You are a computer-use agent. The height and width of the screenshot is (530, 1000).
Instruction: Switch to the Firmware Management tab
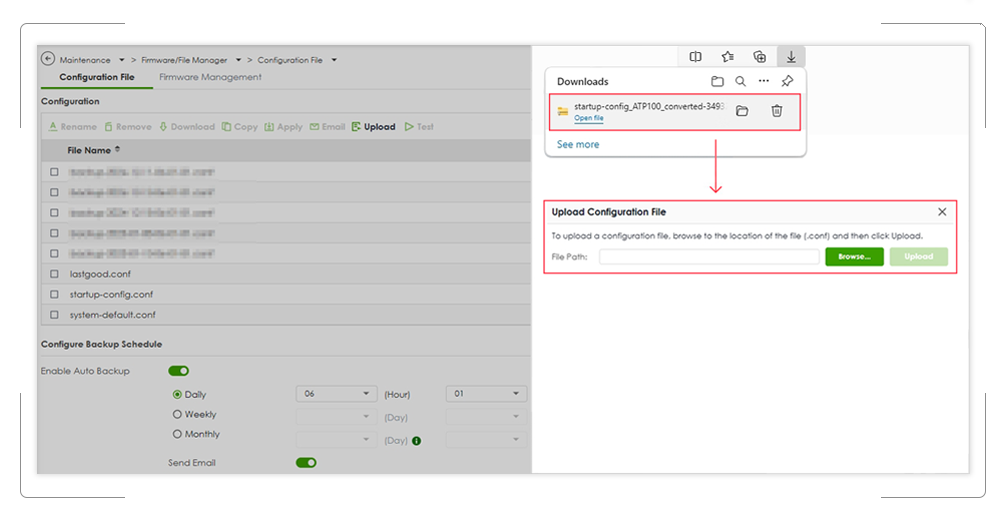[x=210, y=77]
